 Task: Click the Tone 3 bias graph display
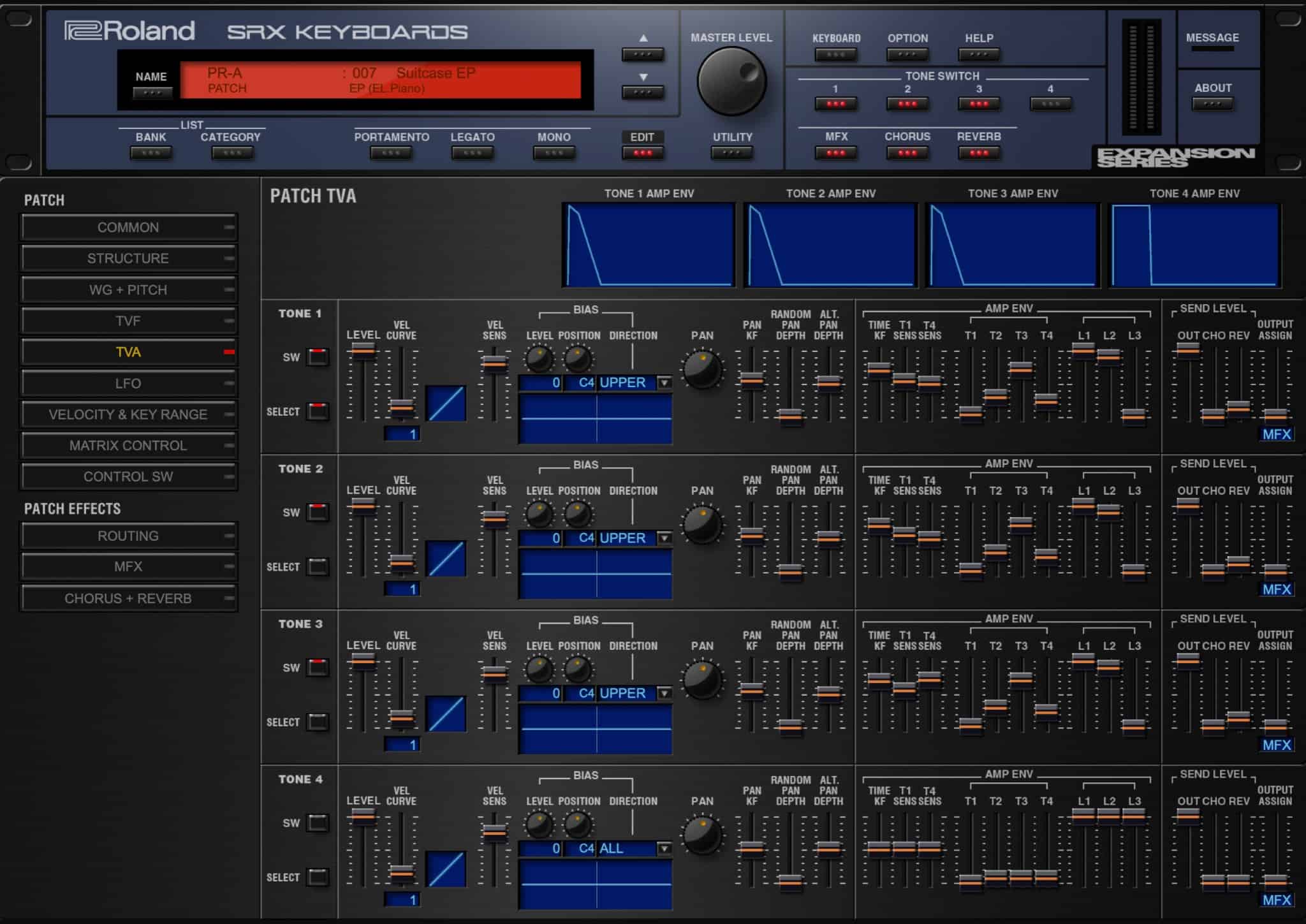pyautogui.click(x=596, y=729)
